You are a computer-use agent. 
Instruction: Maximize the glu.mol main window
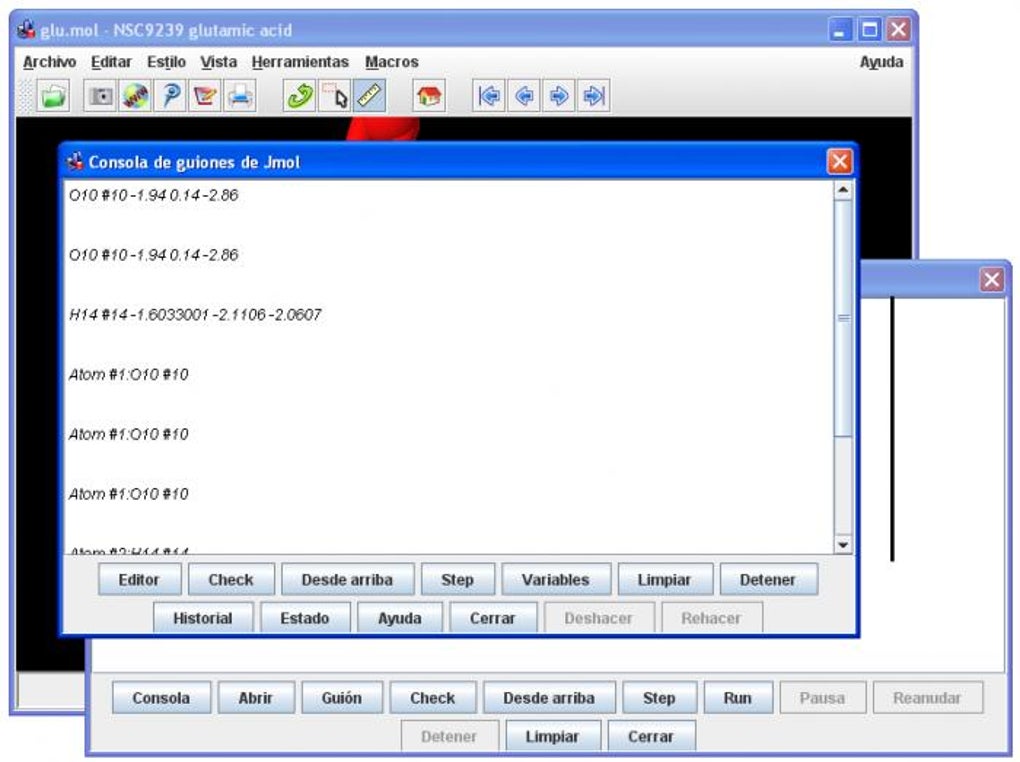[x=870, y=29]
